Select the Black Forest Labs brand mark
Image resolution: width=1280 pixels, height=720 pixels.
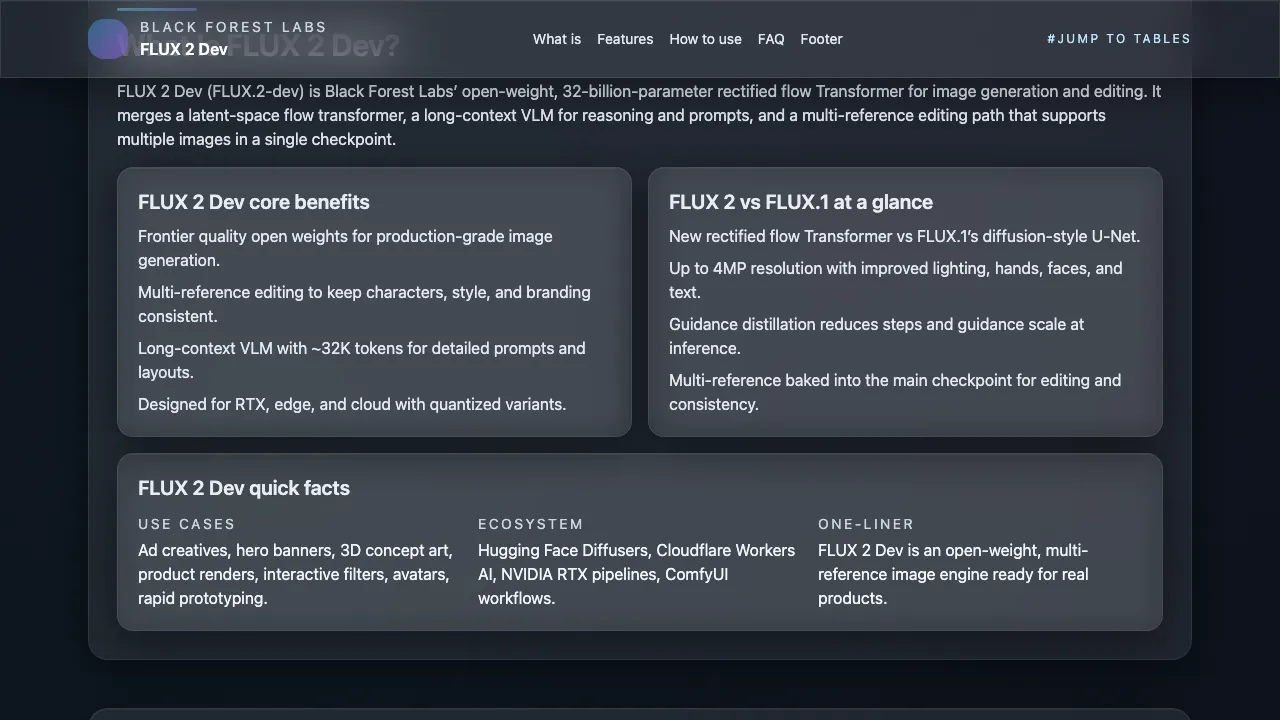coord(233,27)
